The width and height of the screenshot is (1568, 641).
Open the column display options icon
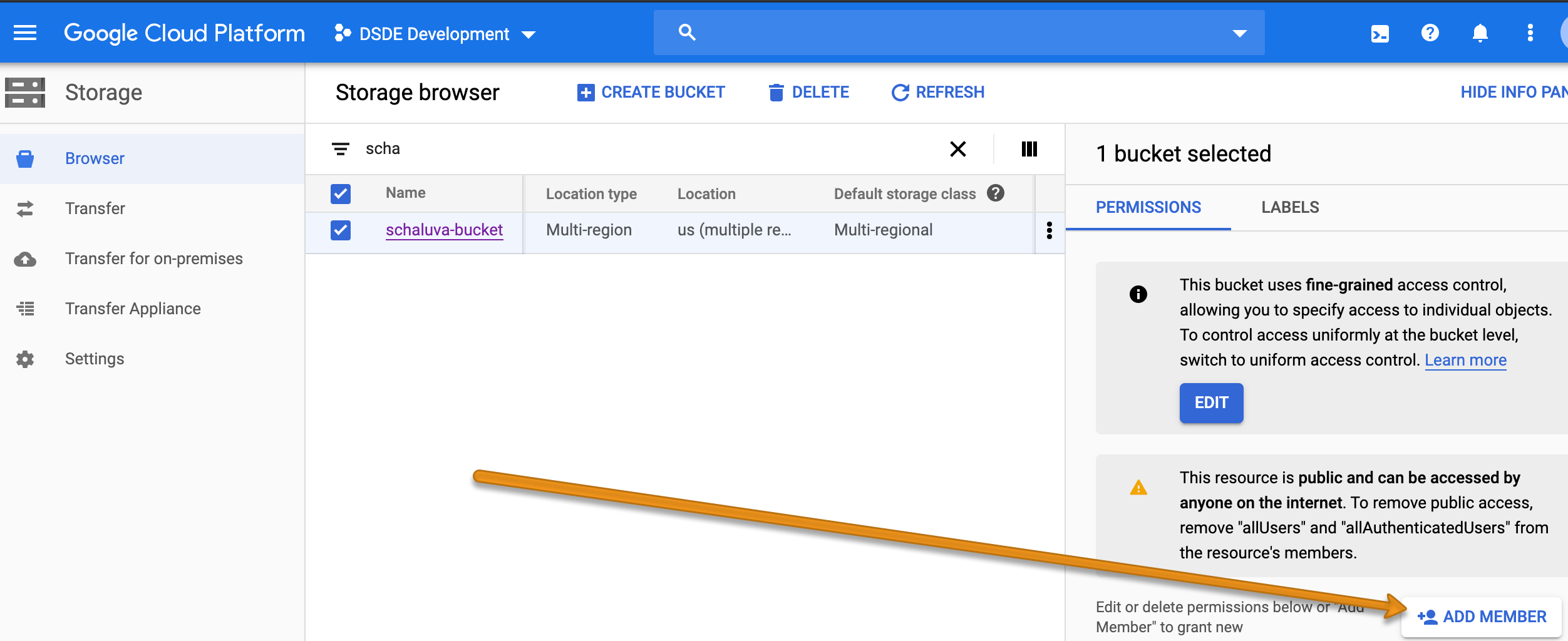1029,149
